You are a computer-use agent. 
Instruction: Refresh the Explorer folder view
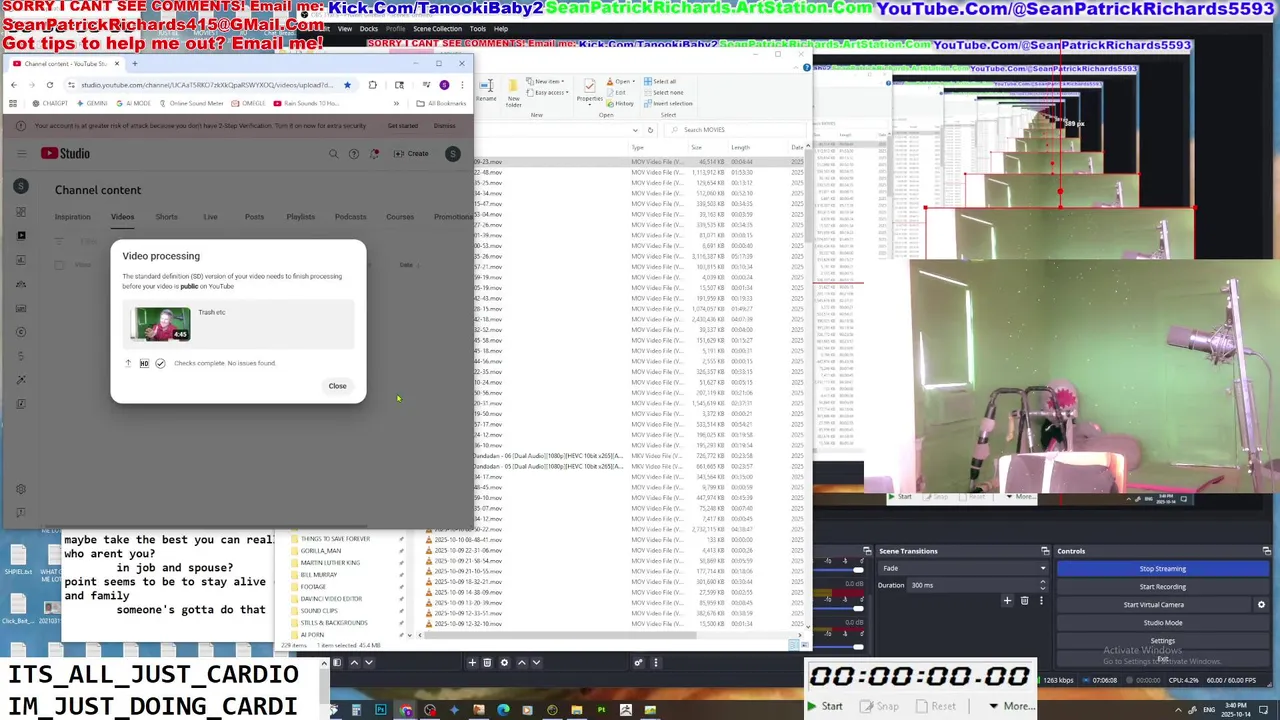(650, 130)
